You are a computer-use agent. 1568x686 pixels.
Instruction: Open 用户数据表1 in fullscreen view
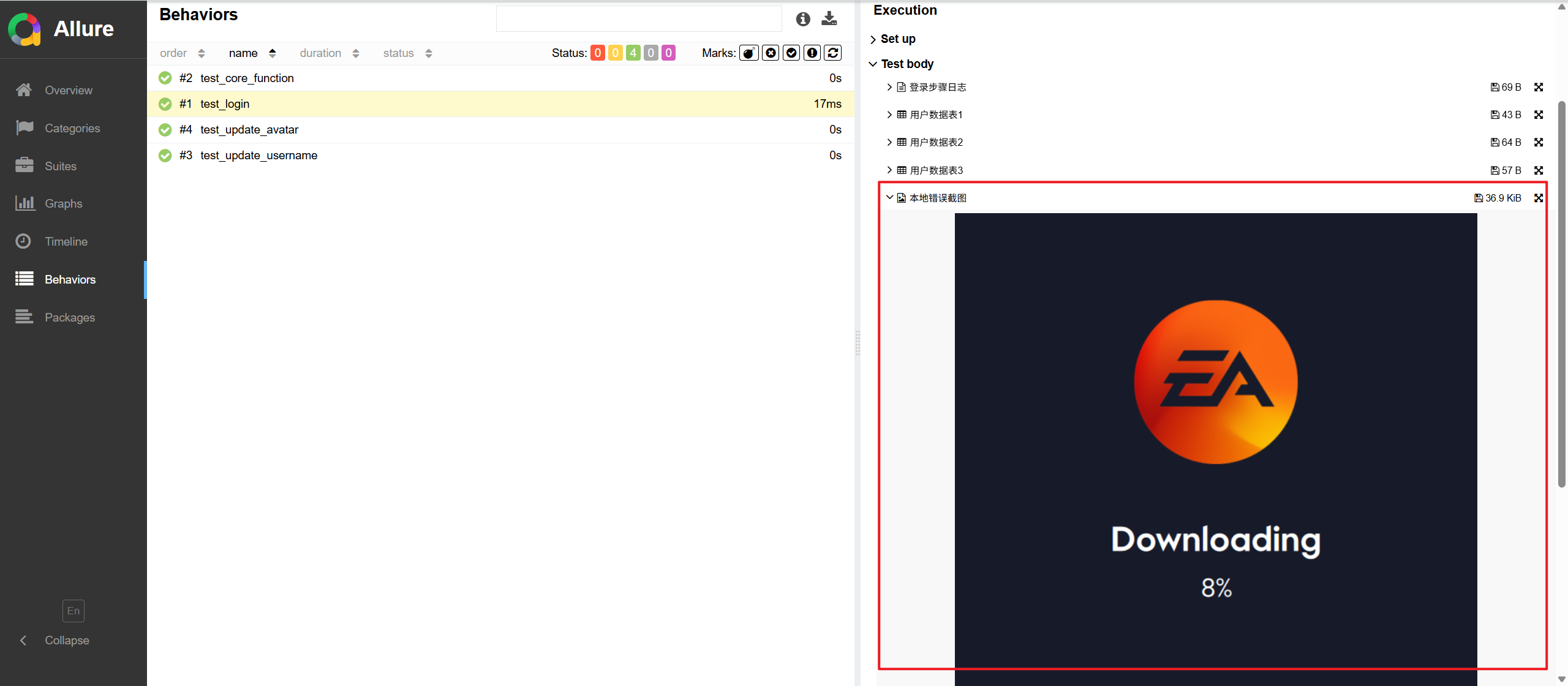1539,115
